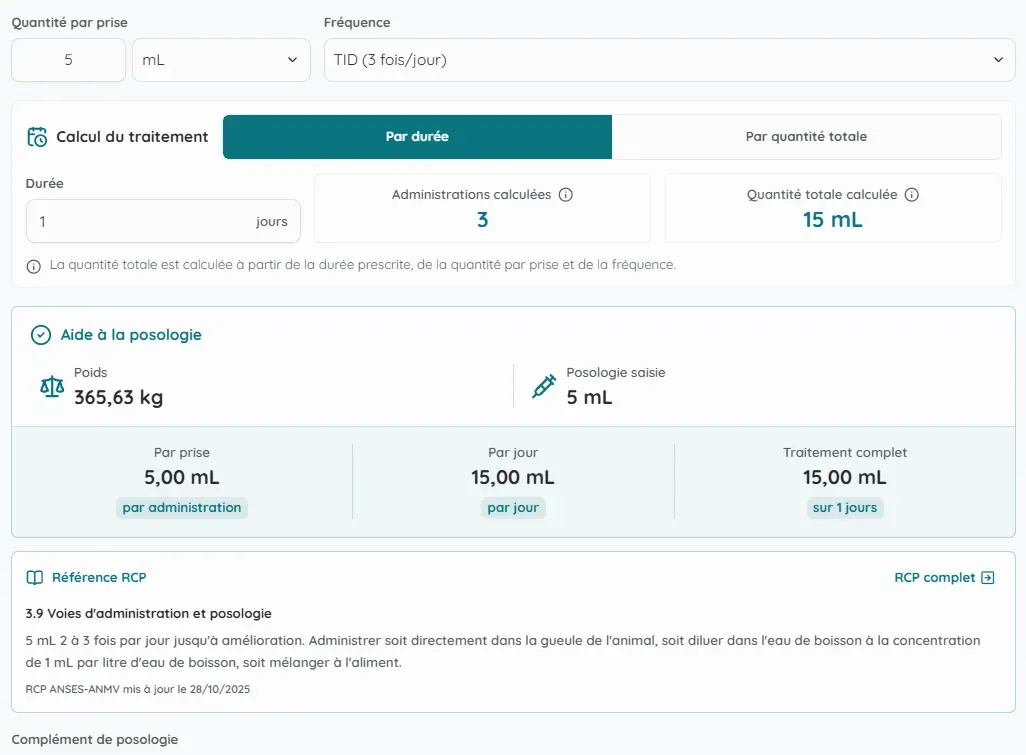This screenshot has width=1026, height=755.
Task: Click the RCP paragraph starting with 5 mL 2 à 3 fois
Action: click(x=503, y=651)
